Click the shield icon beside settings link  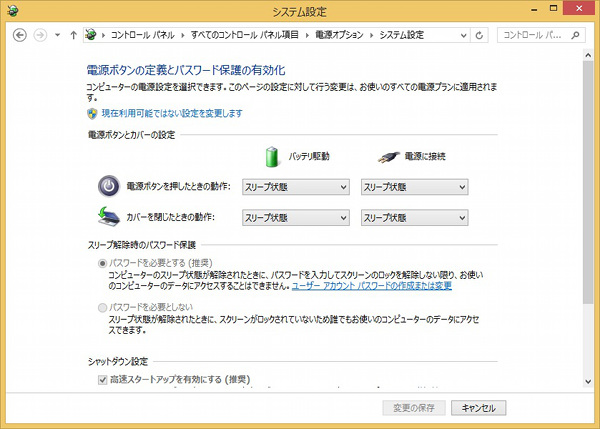coord(92,114)
